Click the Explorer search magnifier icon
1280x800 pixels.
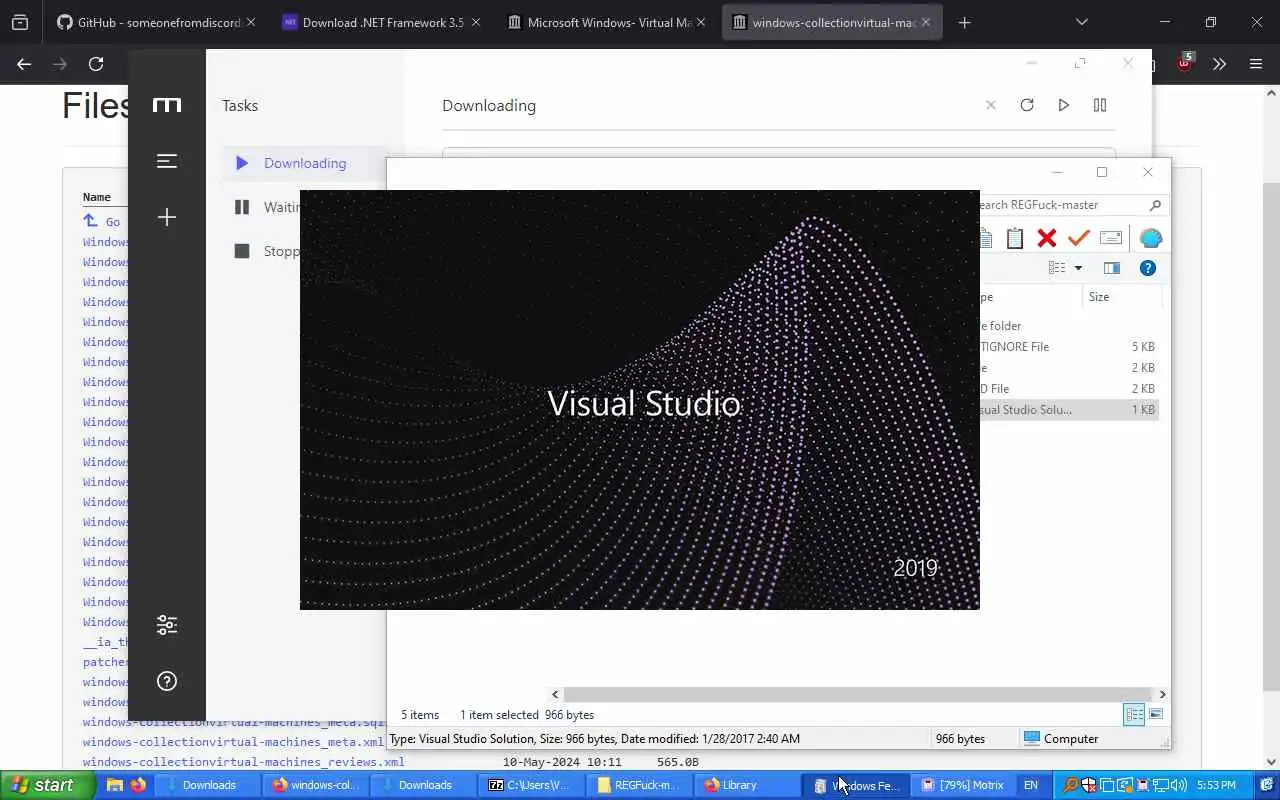(x=1155, y=205)
